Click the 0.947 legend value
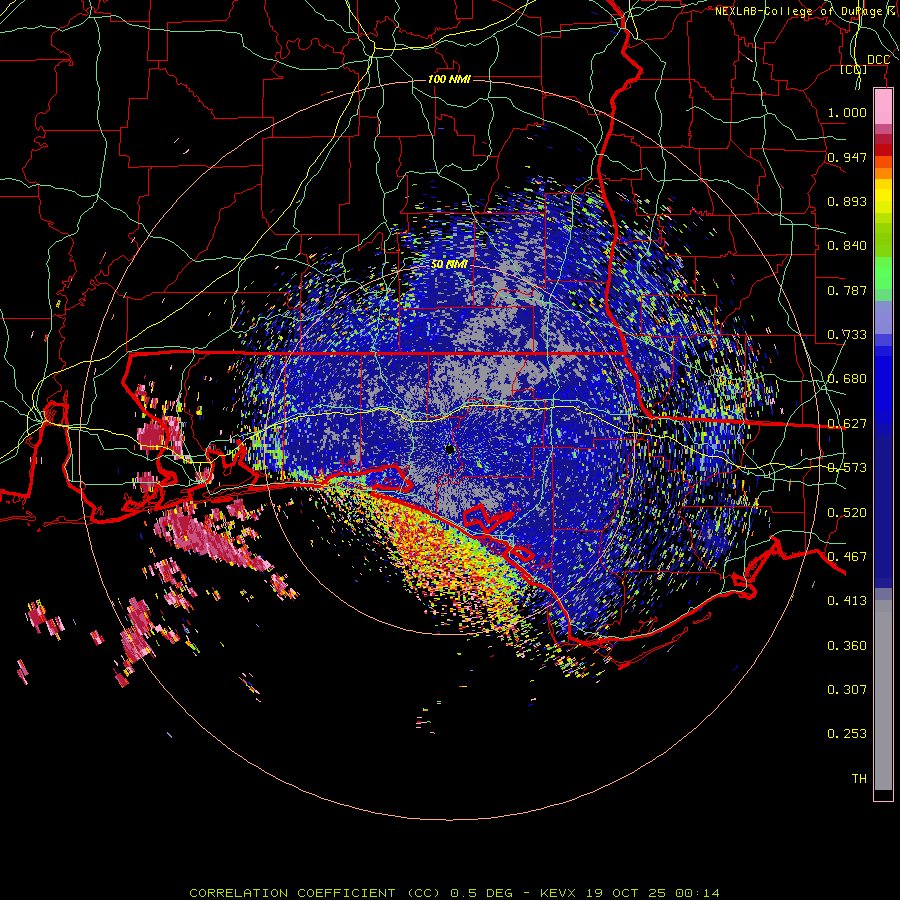Image resolution: width=900 pixels, height=900 pixels. pyautogui.click(x=847, y=157)
